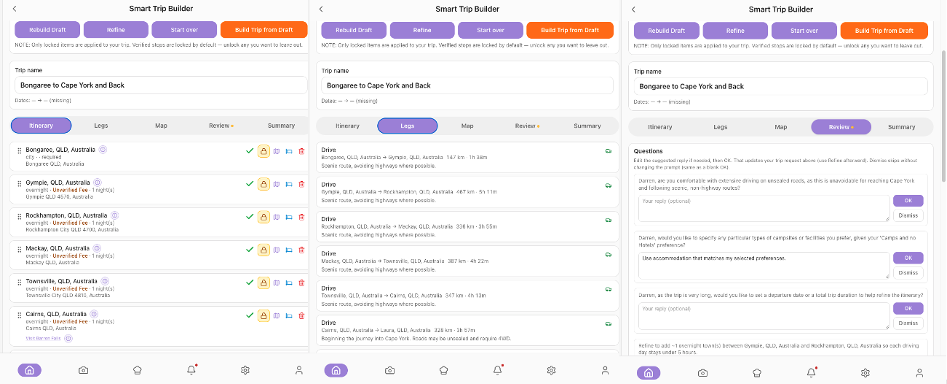Open the chef hat icon in the Review panel's bottom bar
Screen dimensions: 947x384
pos(757,373)
